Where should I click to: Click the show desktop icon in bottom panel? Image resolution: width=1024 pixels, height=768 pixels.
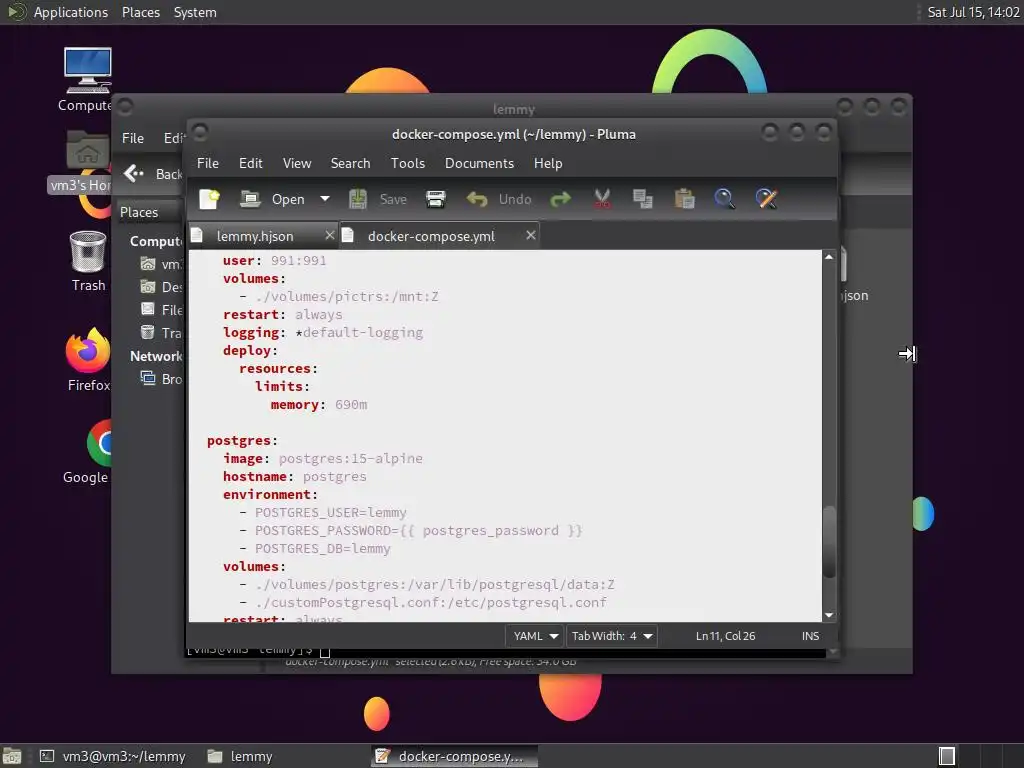coord(12,756)
